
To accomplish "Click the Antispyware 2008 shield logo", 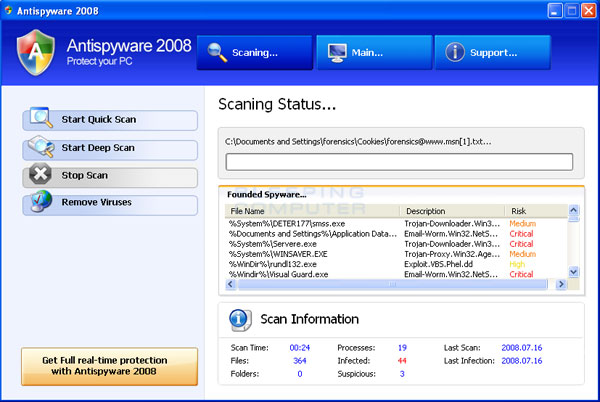I will coord(36,52).
